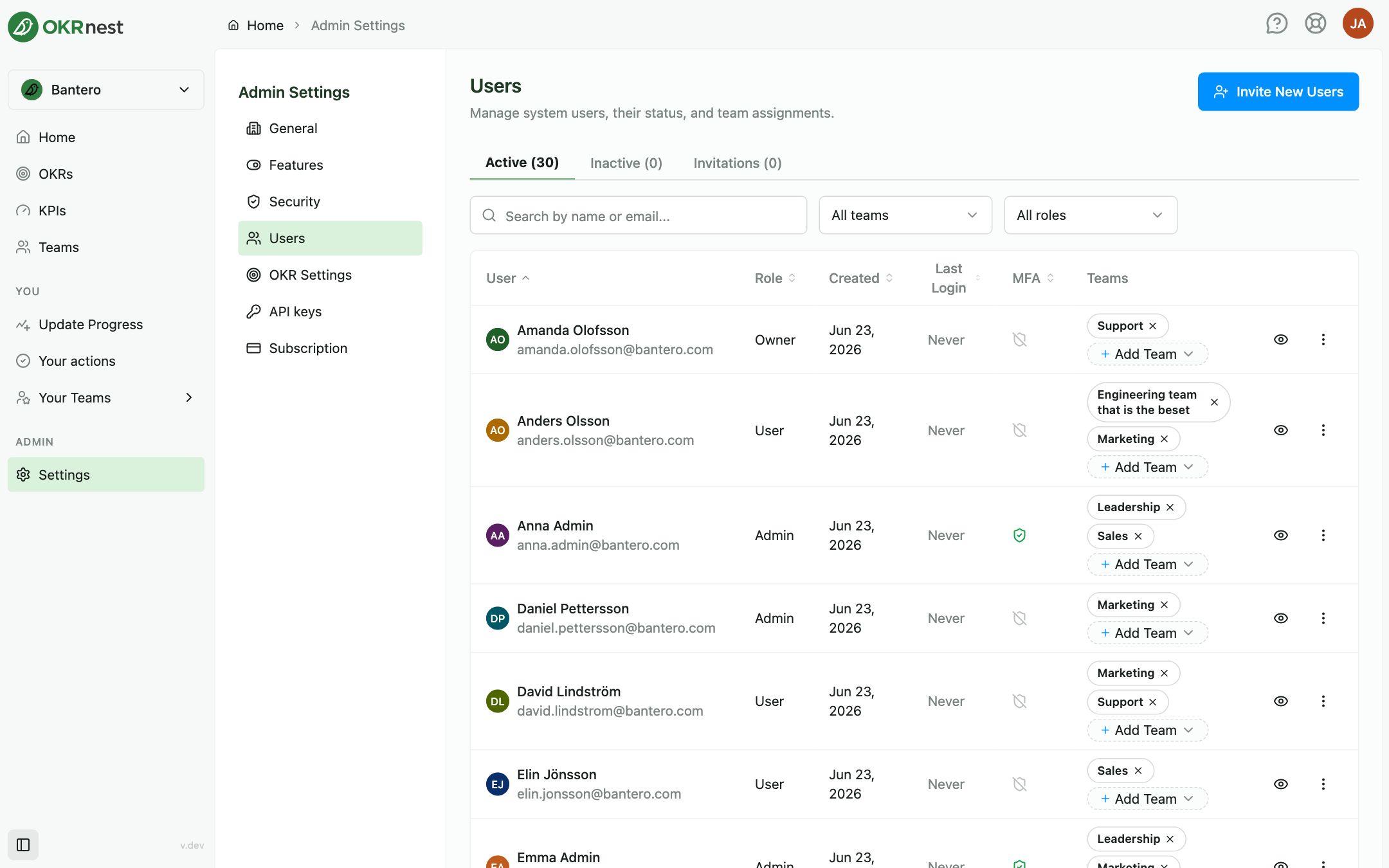Remove Leadership team from Anna Admin

tap(1170, 507)
